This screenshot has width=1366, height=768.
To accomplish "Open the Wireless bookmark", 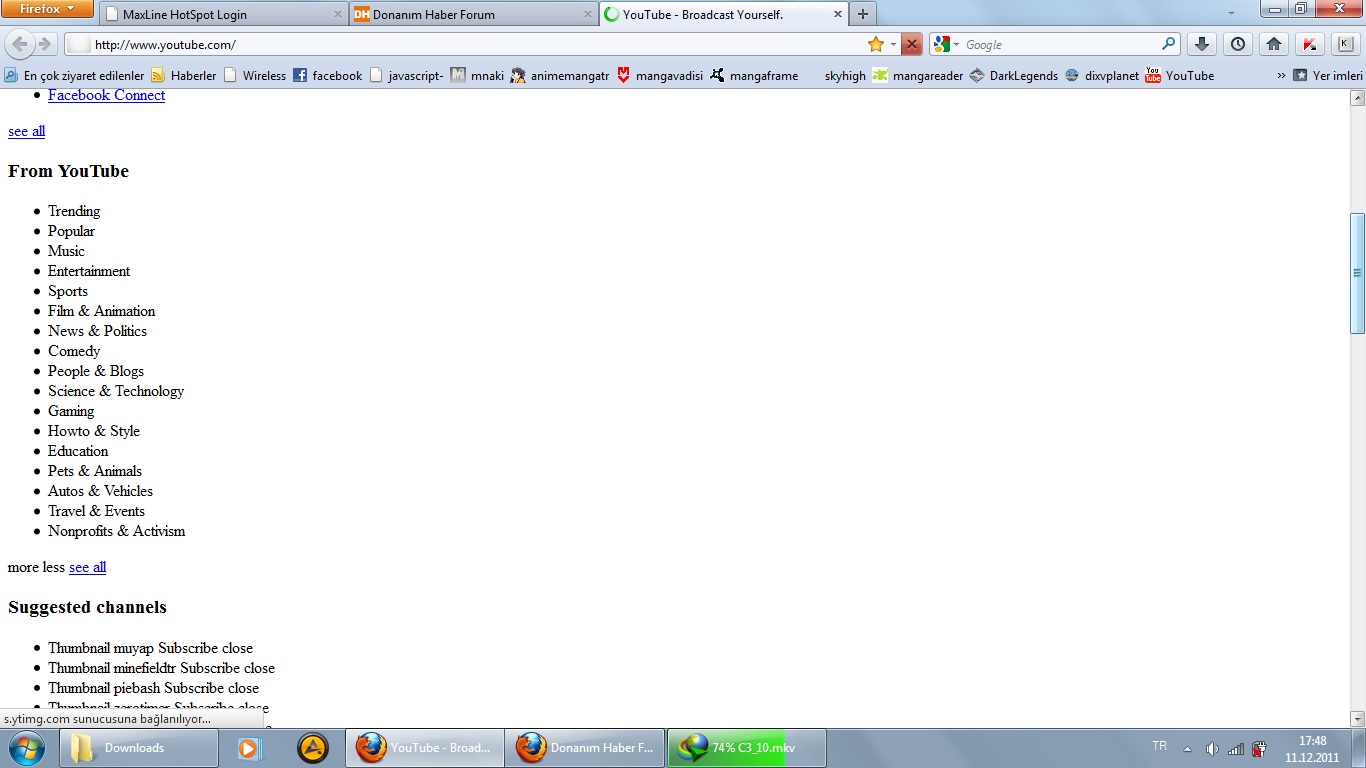I will 254,75.
